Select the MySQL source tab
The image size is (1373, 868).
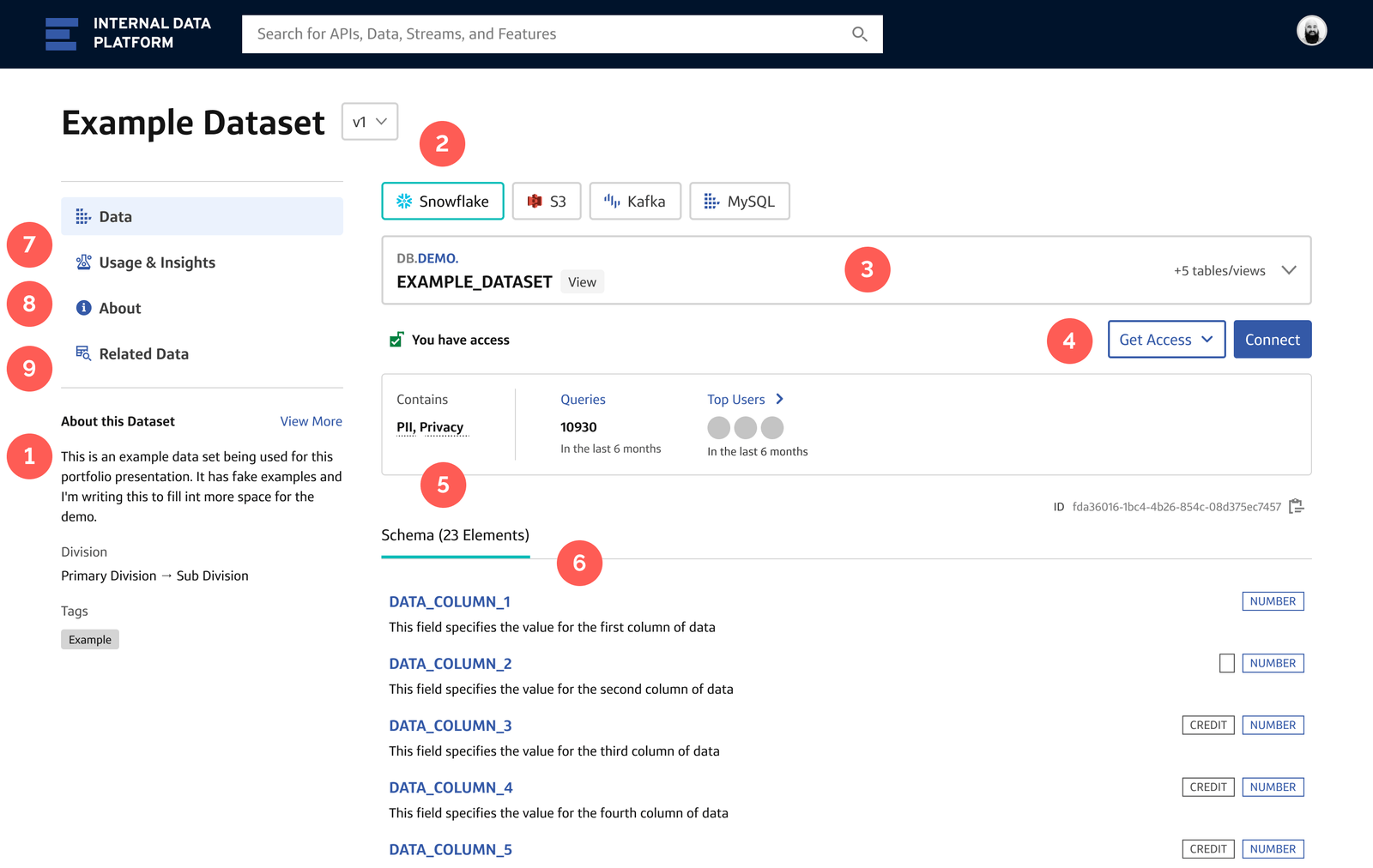tap(740, 202)
